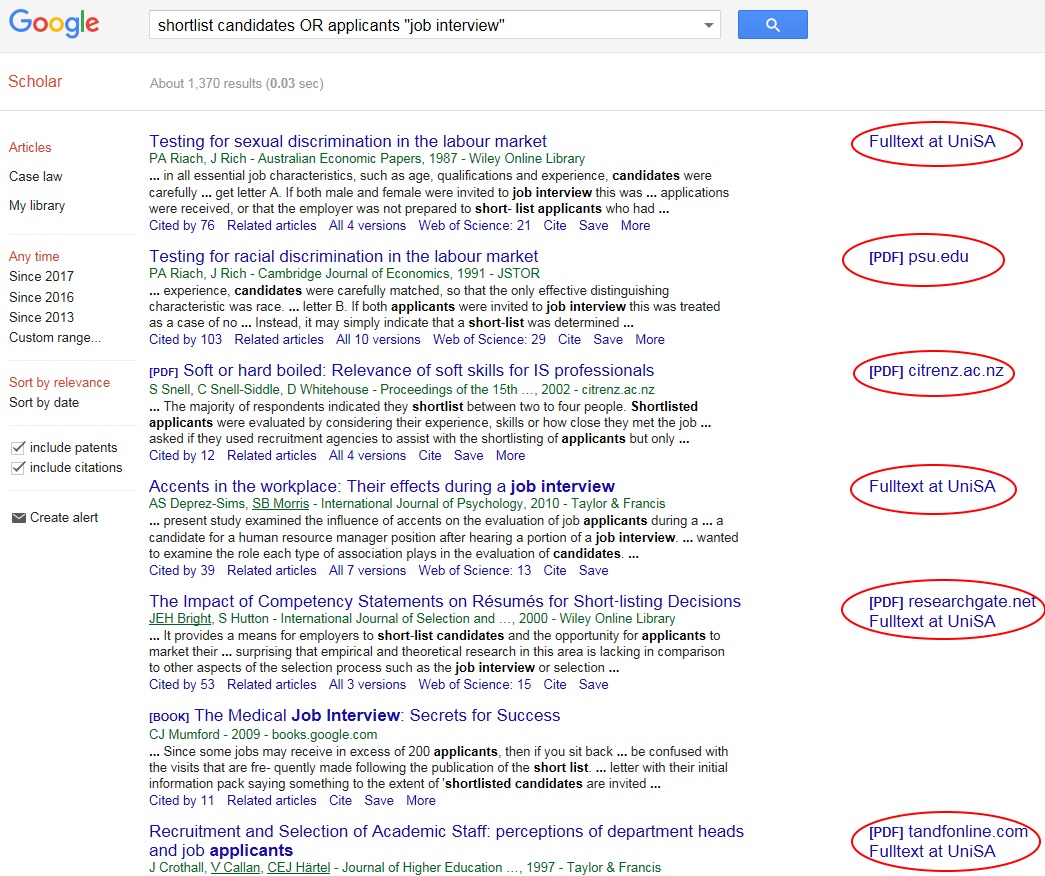The image size is (1045, 876).
Task: Filter results Since 2017
Action: click(41, 276)
